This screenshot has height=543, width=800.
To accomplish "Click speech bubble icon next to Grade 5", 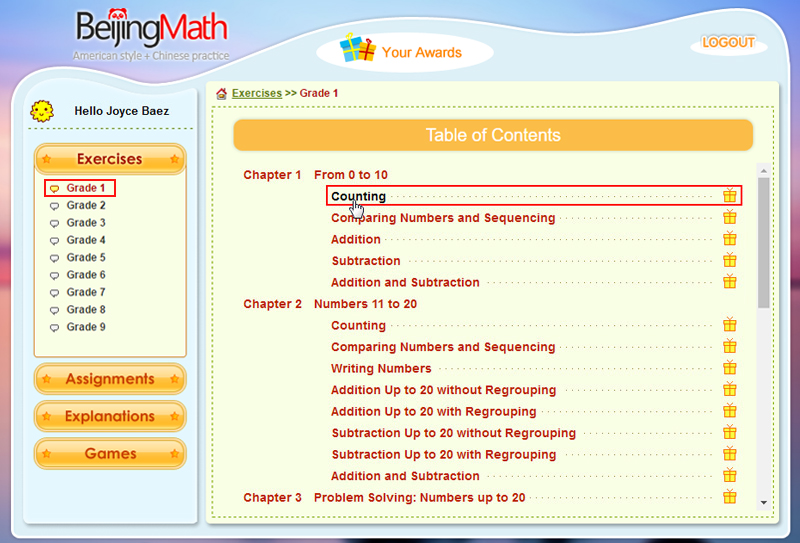I will pyautogui.click(x=54, y=258).
